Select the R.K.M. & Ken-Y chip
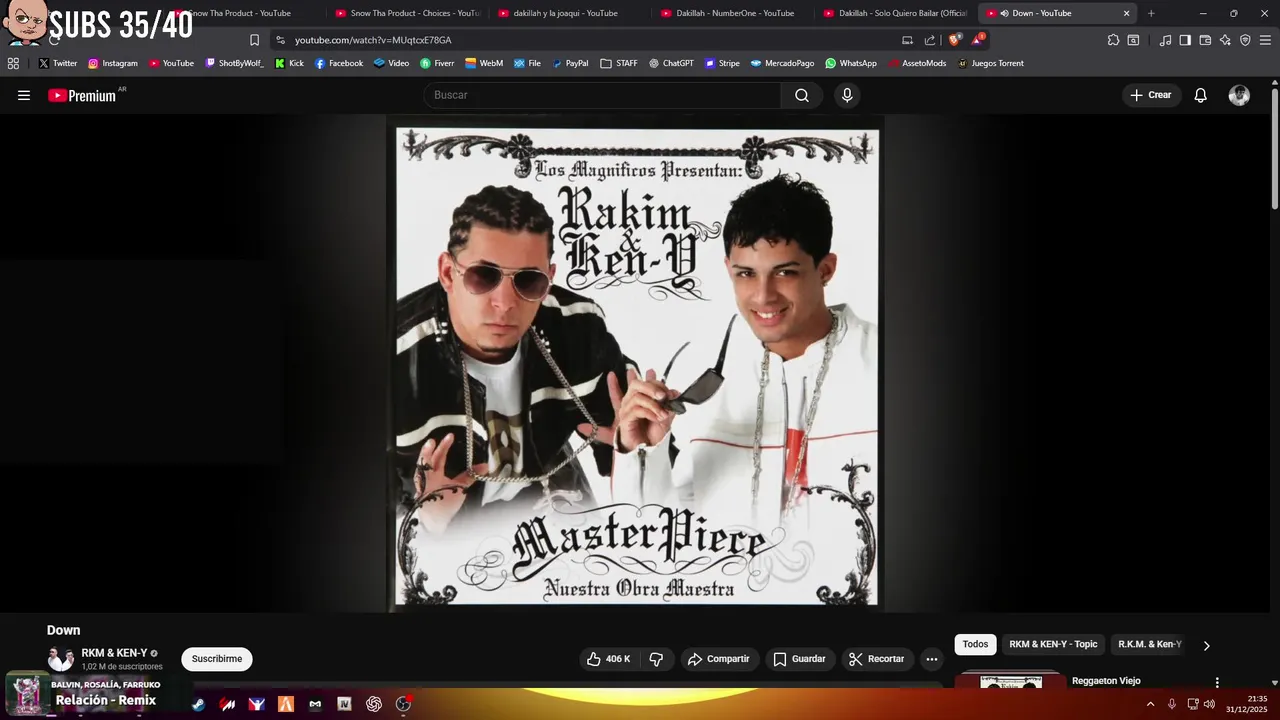This screenshot has height=720, width=1280. [x=1150, y=644]
